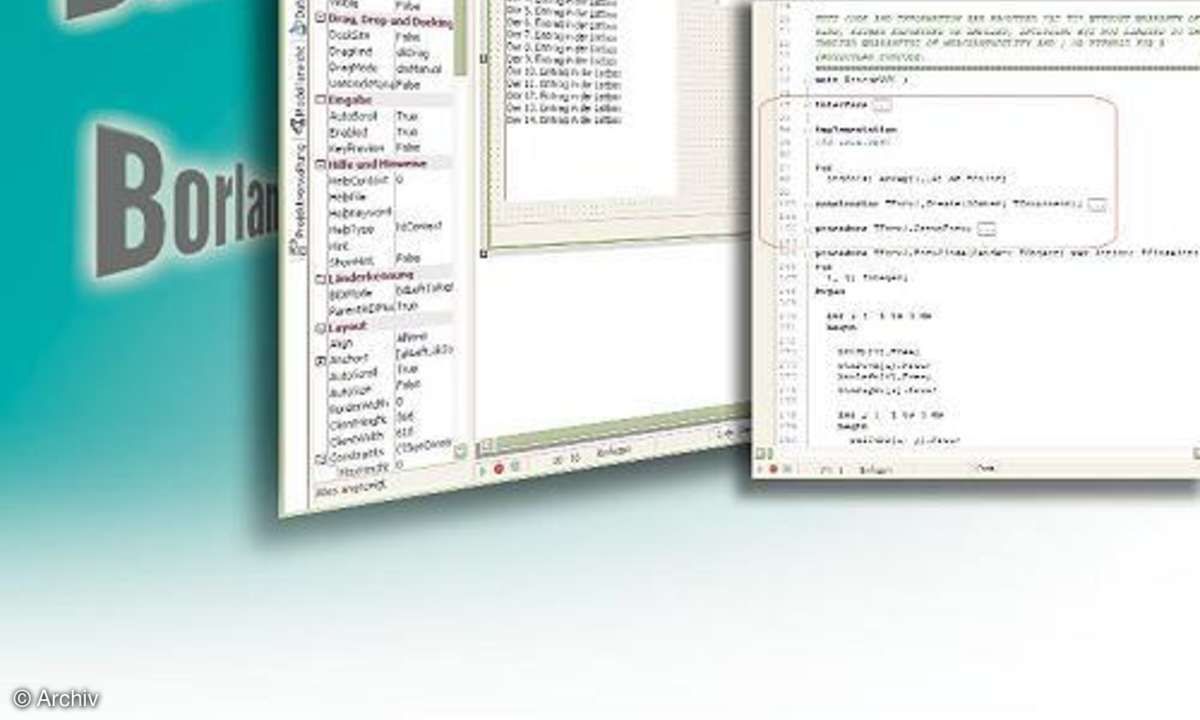Click stop macro icon in code editor
The image size is (1200, 720).
tap(787, 468)
